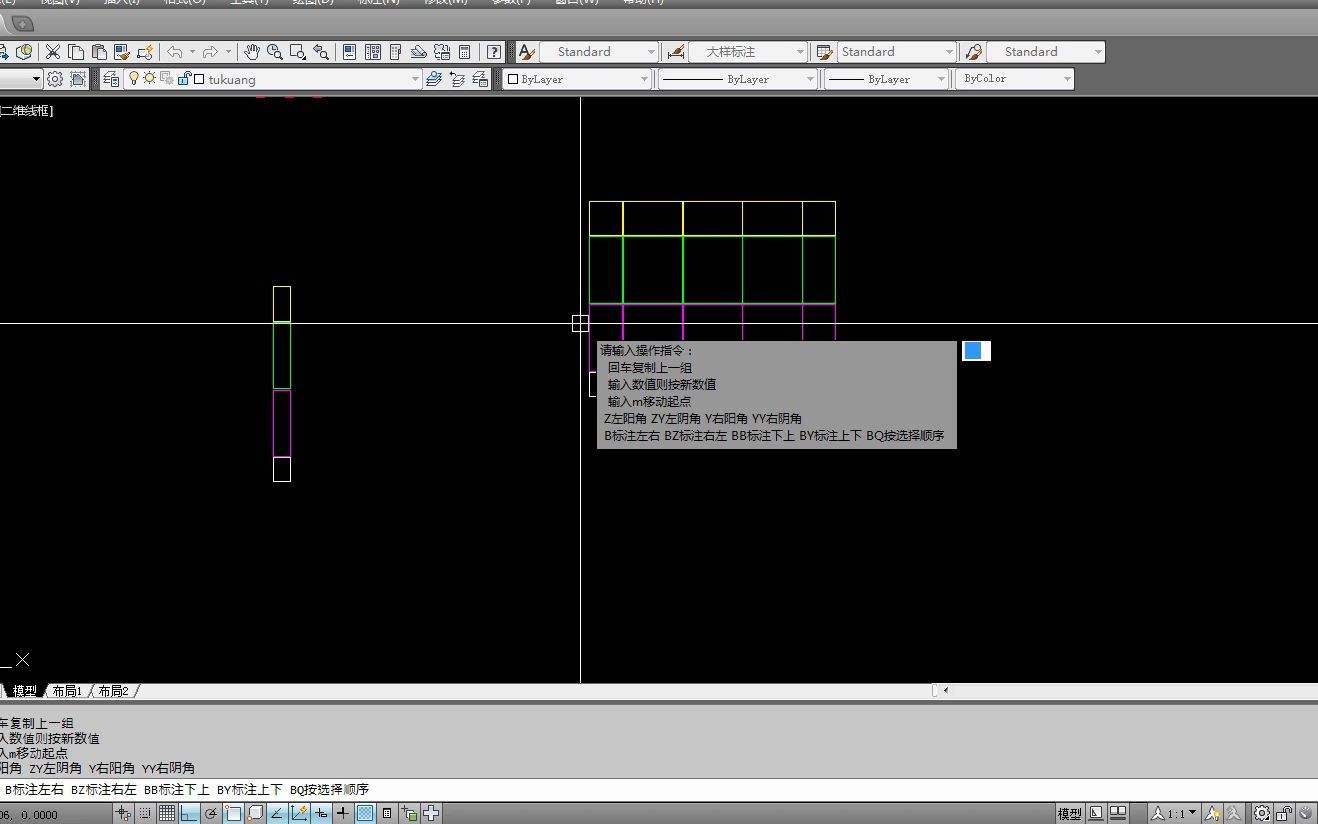Viewport: 1318px width, 824px height.
Task: Open the DesignCenter icon
Action: pyautogui.click(x=373, y=52)
